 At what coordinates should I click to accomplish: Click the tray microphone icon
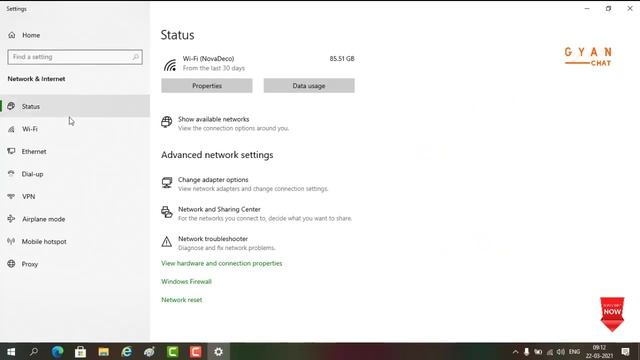coord(527,352)
